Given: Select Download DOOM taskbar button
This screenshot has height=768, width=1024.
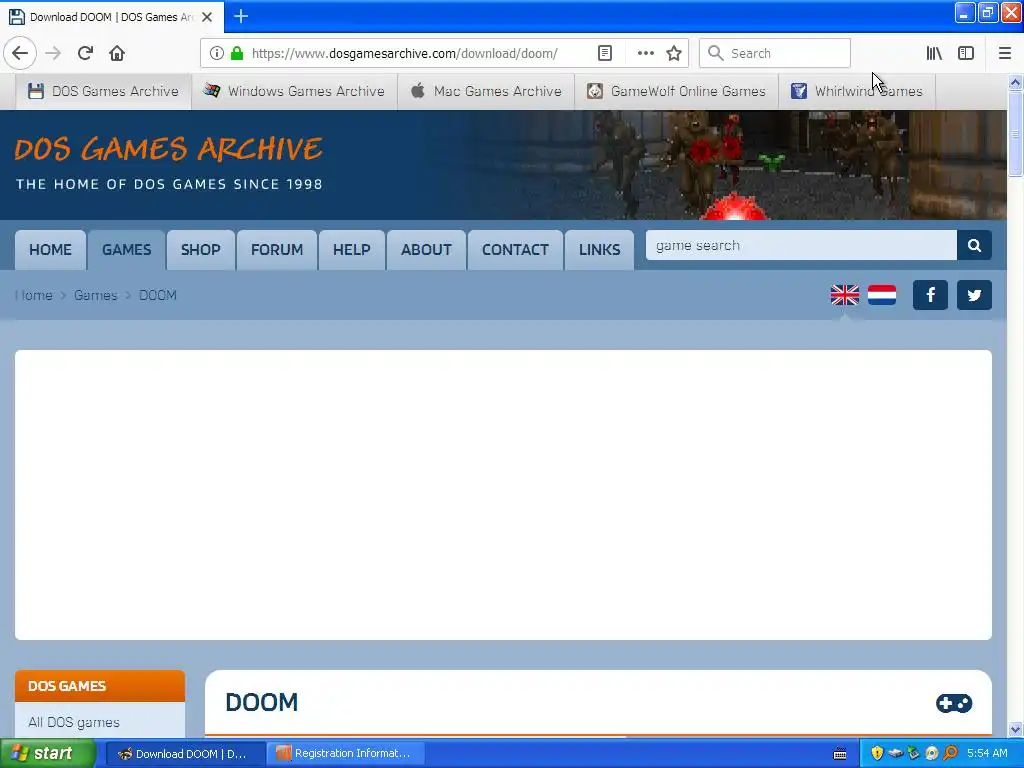Looking at the screenshot, I should 185,754.
